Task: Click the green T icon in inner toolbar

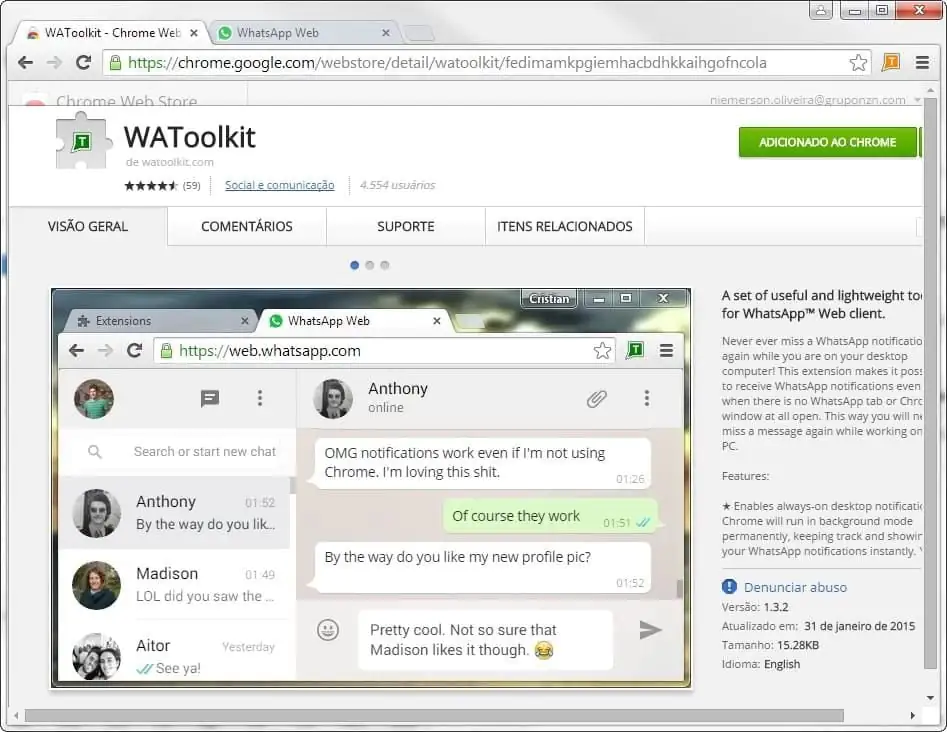Action: [635, 350]
